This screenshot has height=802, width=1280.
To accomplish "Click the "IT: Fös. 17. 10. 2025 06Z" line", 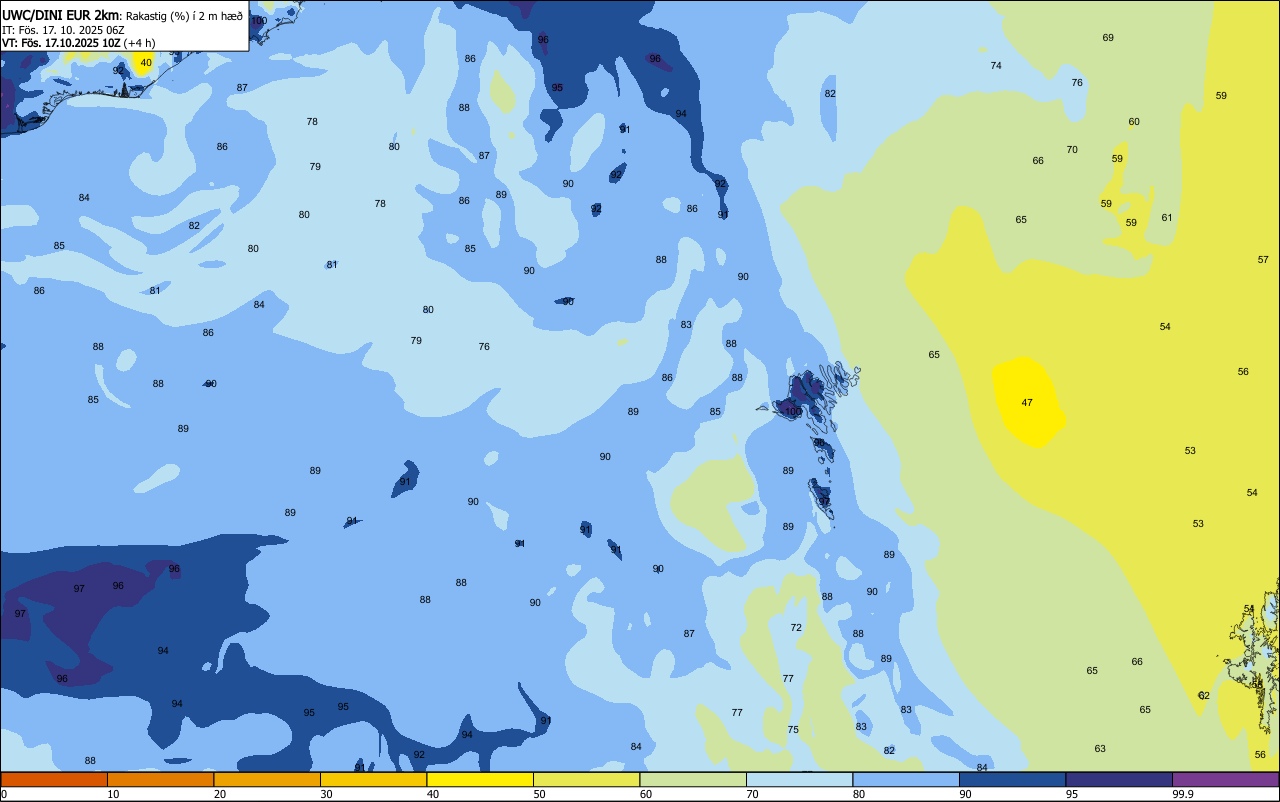I will (63, 29).
